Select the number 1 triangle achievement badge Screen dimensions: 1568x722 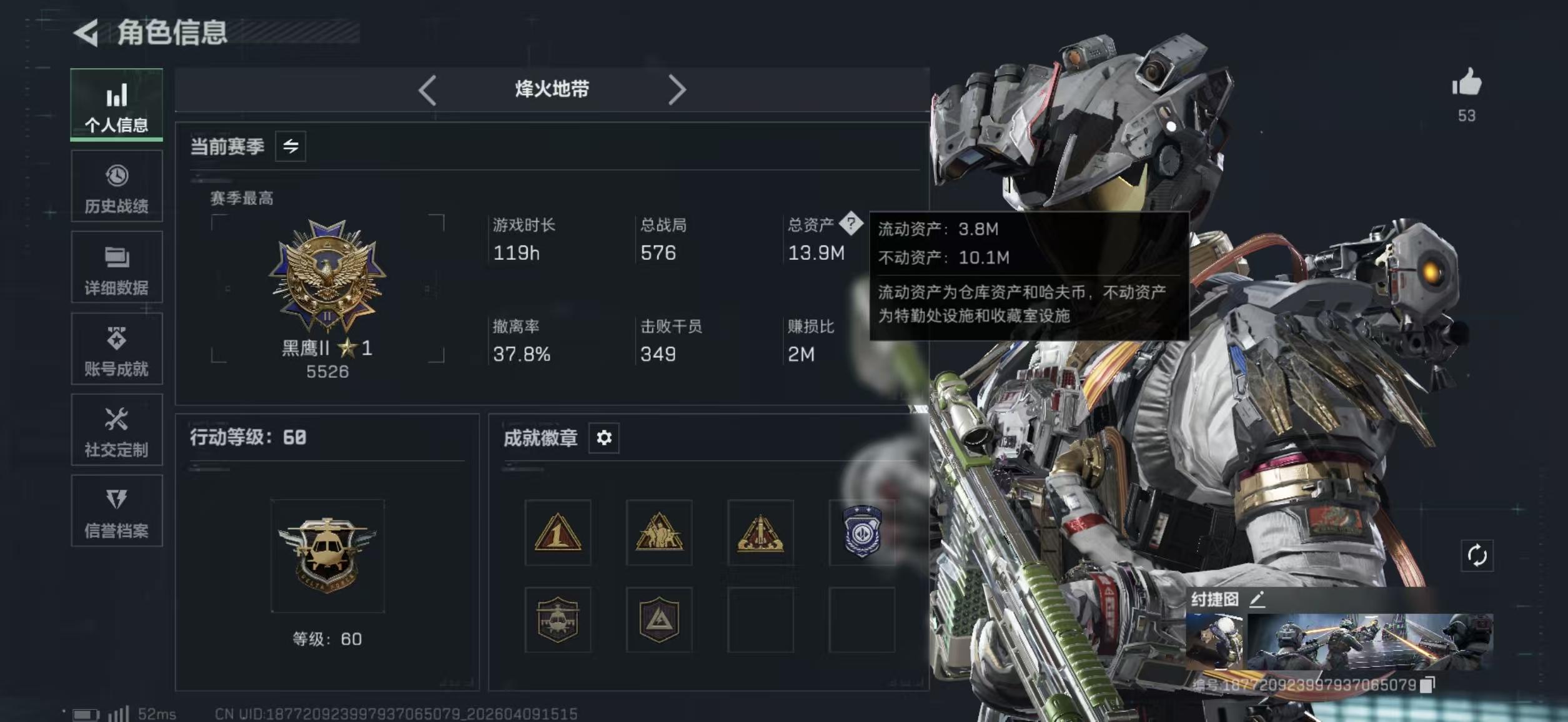coord(558,533)
